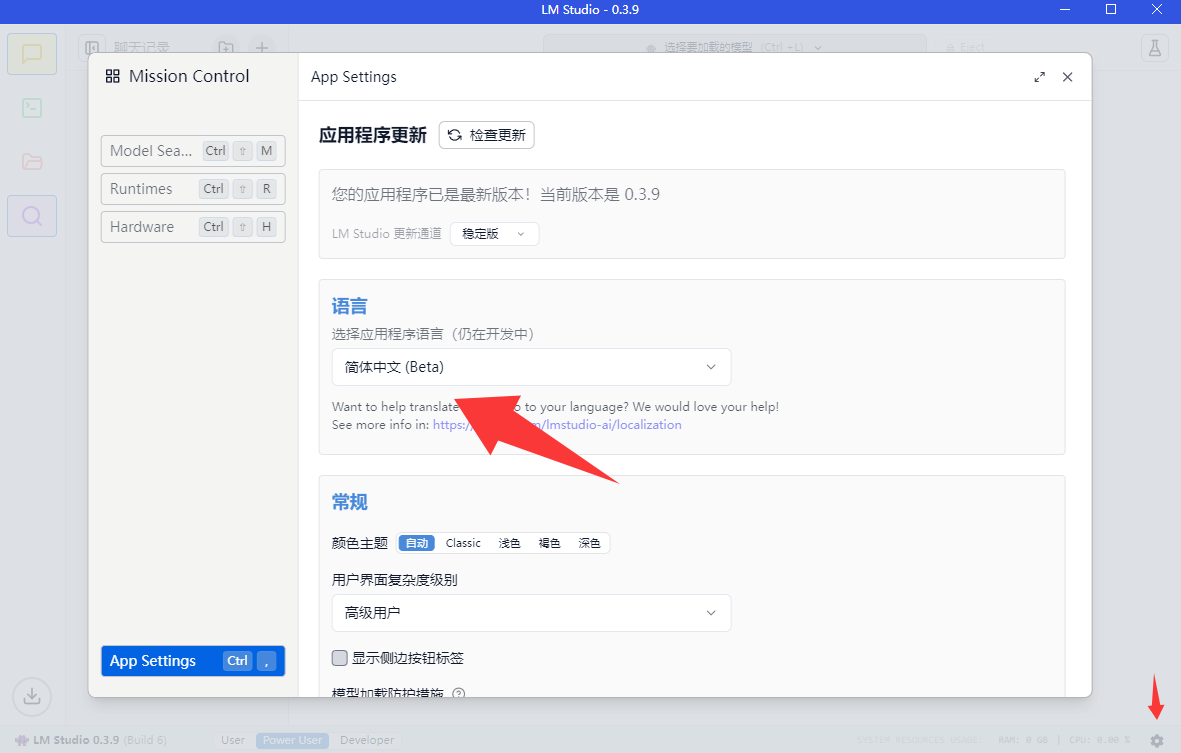The height and width of the screenshot is (753, 1181).
Task: Click the Mission Control grid icon
Action: [112, 76]
